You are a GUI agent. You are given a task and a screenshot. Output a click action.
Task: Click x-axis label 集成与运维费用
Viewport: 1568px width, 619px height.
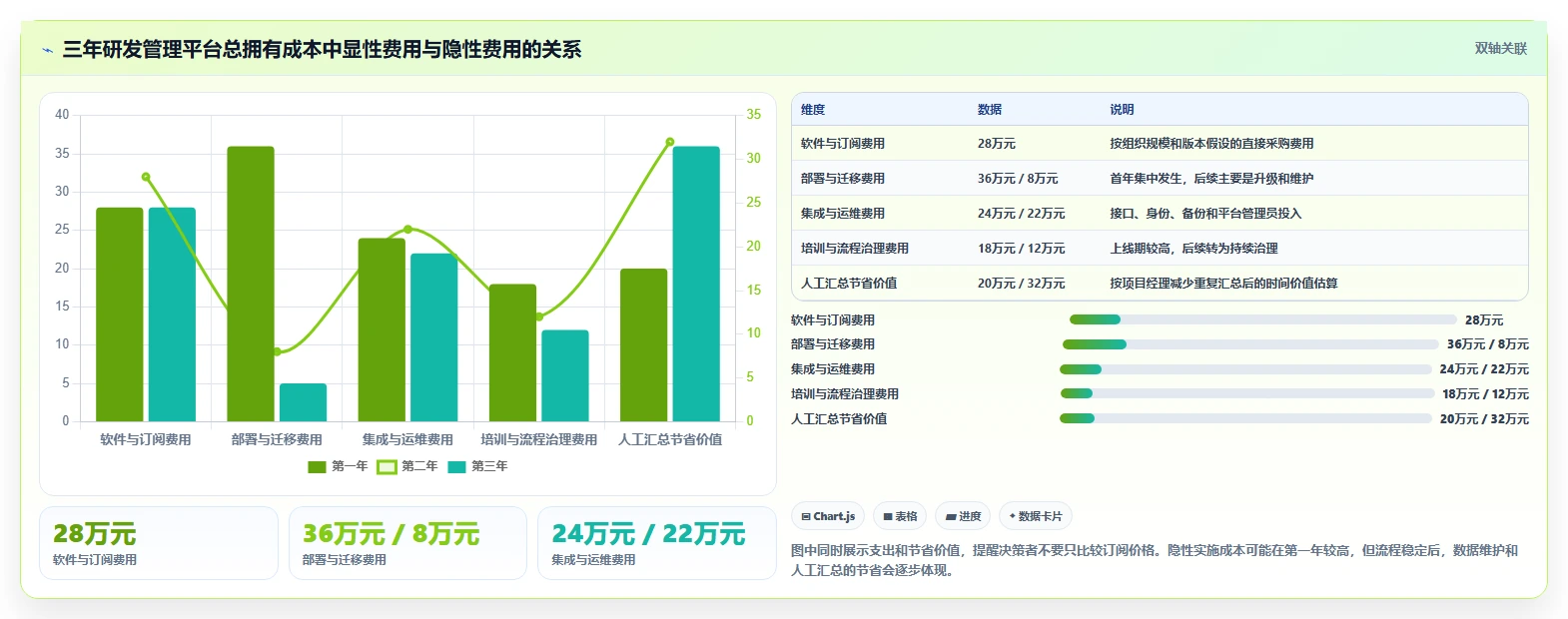coord(407,439)
